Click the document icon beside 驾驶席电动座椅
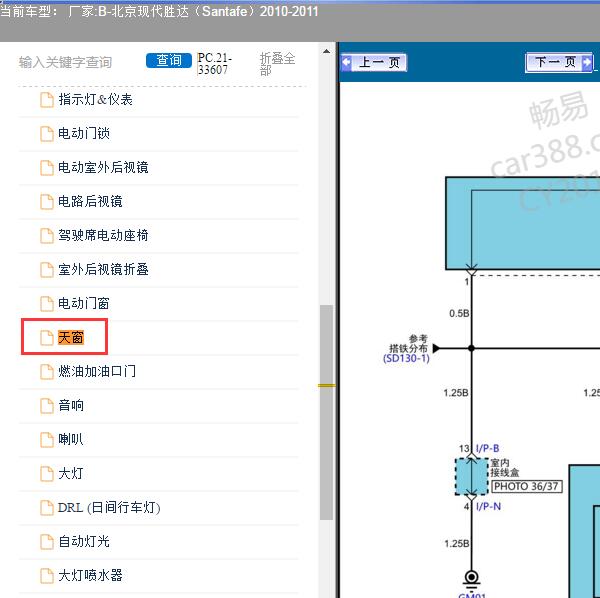Viewport: 600px width, 598px height. (46, 236)
